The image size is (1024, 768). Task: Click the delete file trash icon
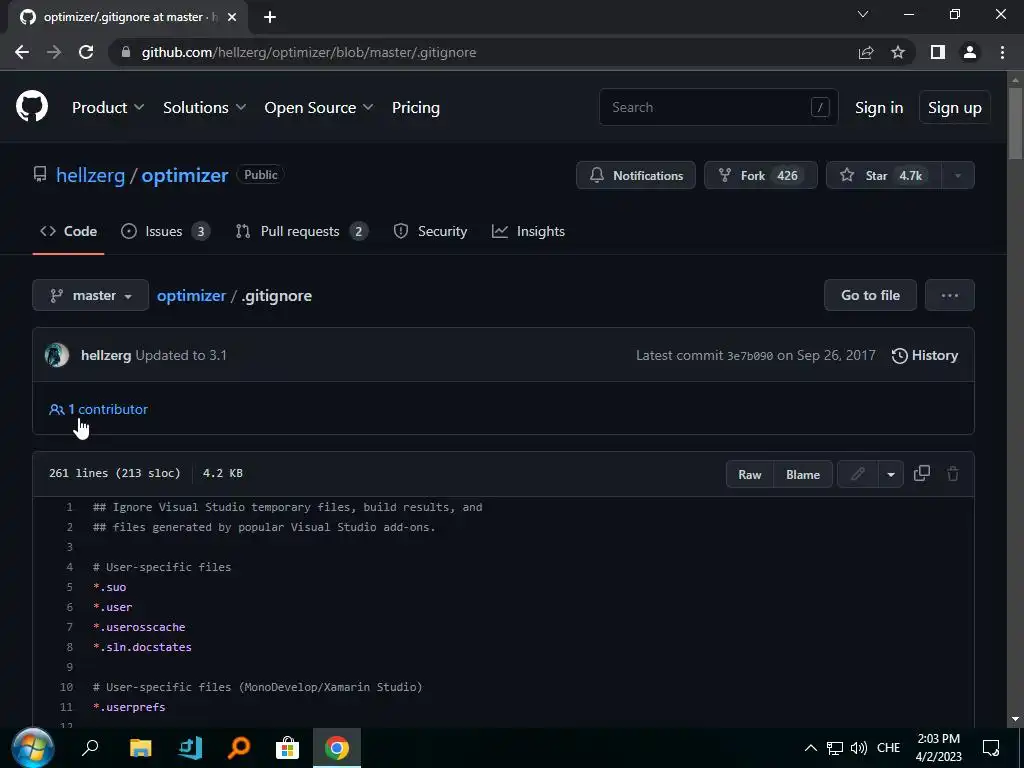[953, 474]
